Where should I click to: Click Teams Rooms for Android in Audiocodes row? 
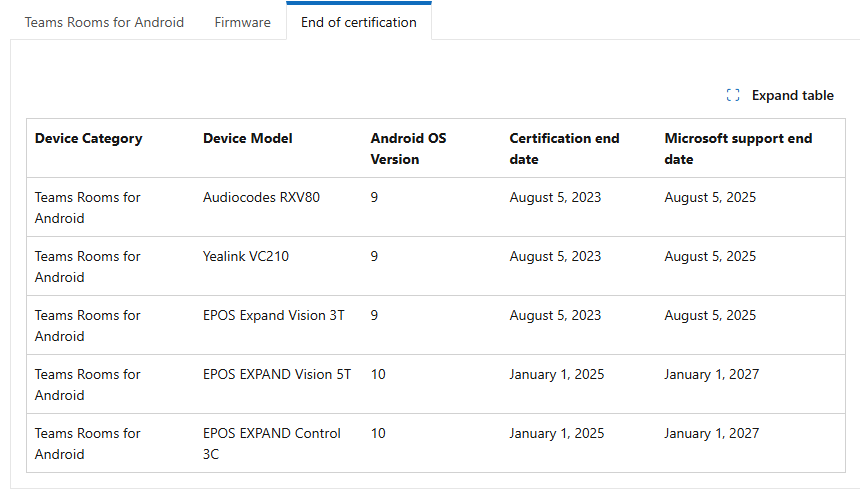coord(88,208)
